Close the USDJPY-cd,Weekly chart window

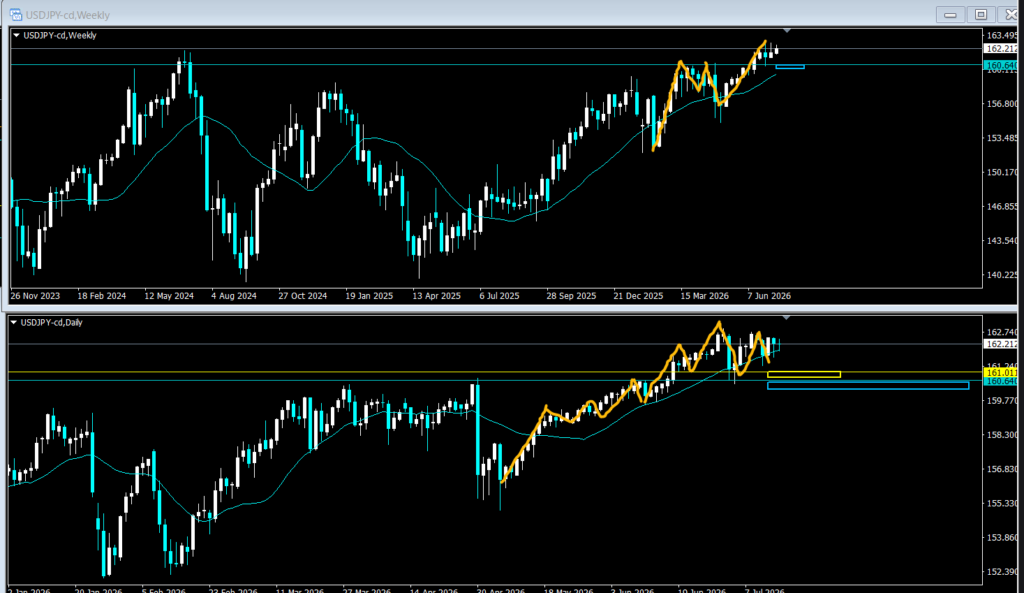(x=1010, y=14)
